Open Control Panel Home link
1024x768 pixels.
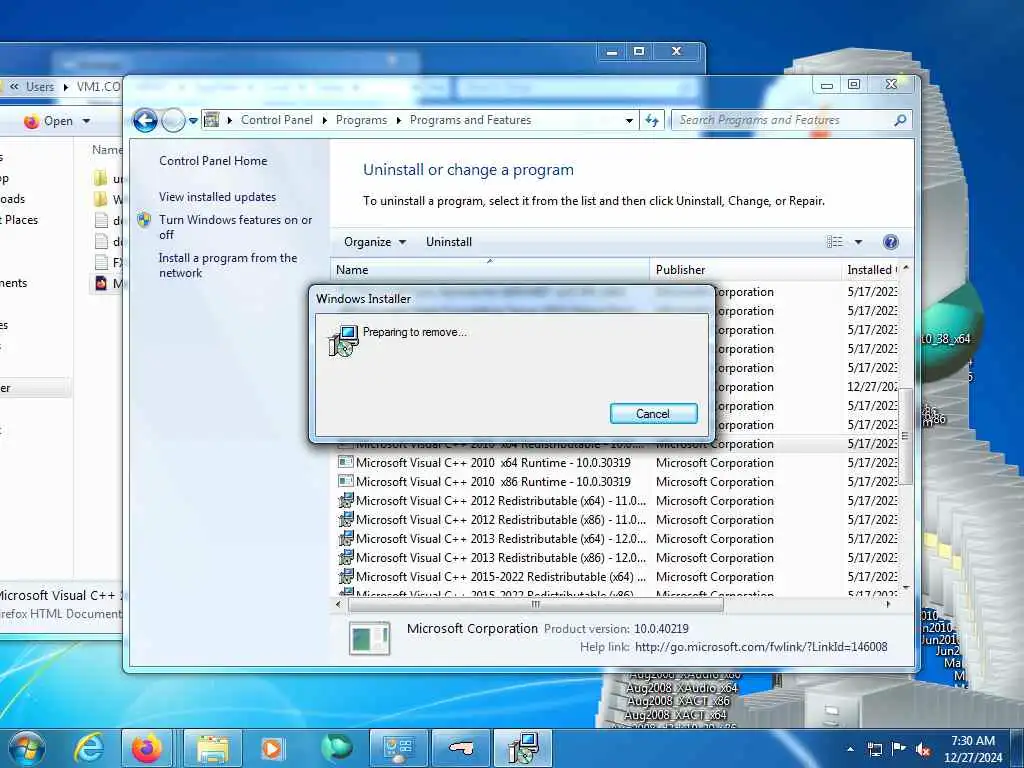pos(213,161)
